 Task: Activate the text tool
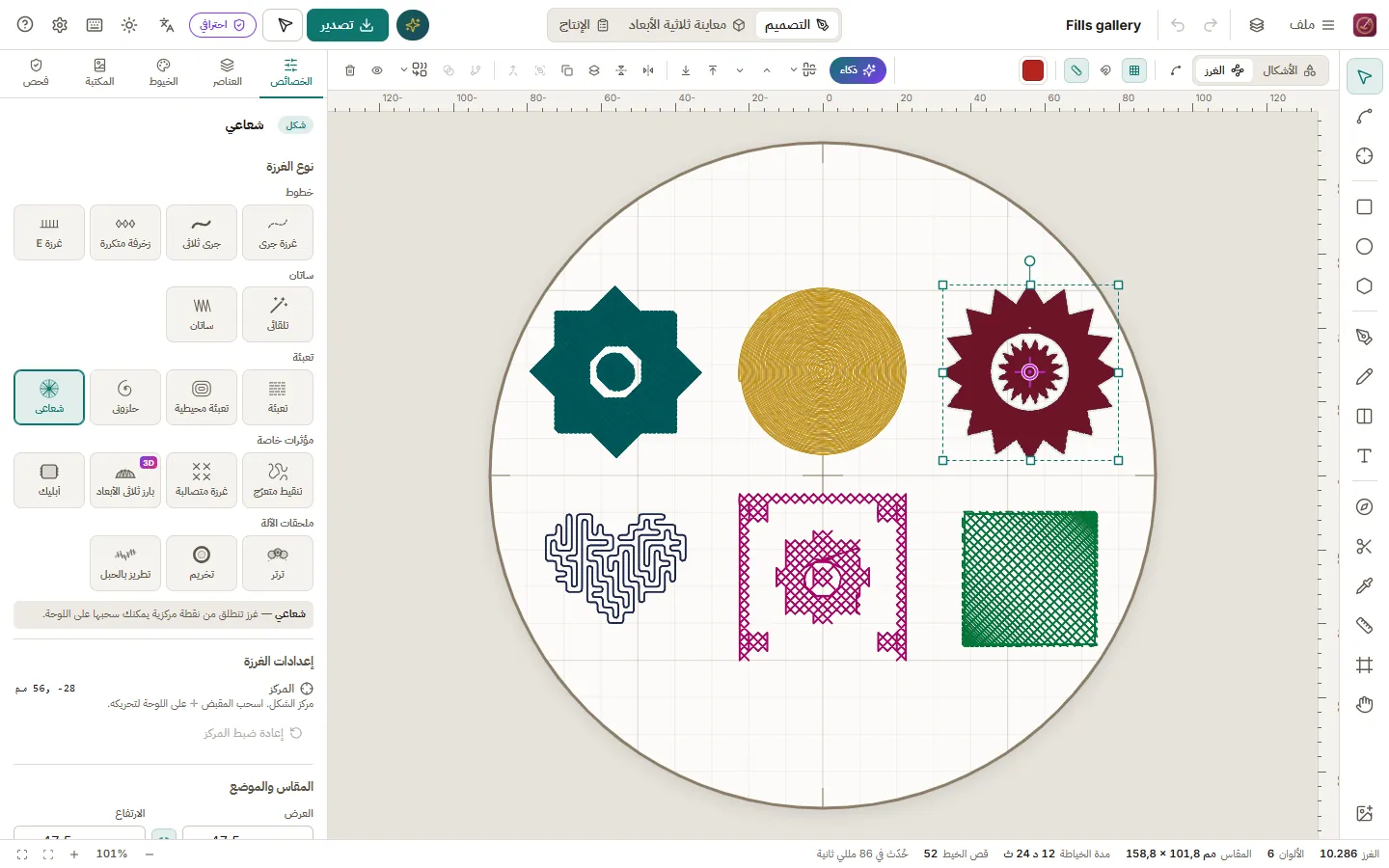[x=1364, y=456]
